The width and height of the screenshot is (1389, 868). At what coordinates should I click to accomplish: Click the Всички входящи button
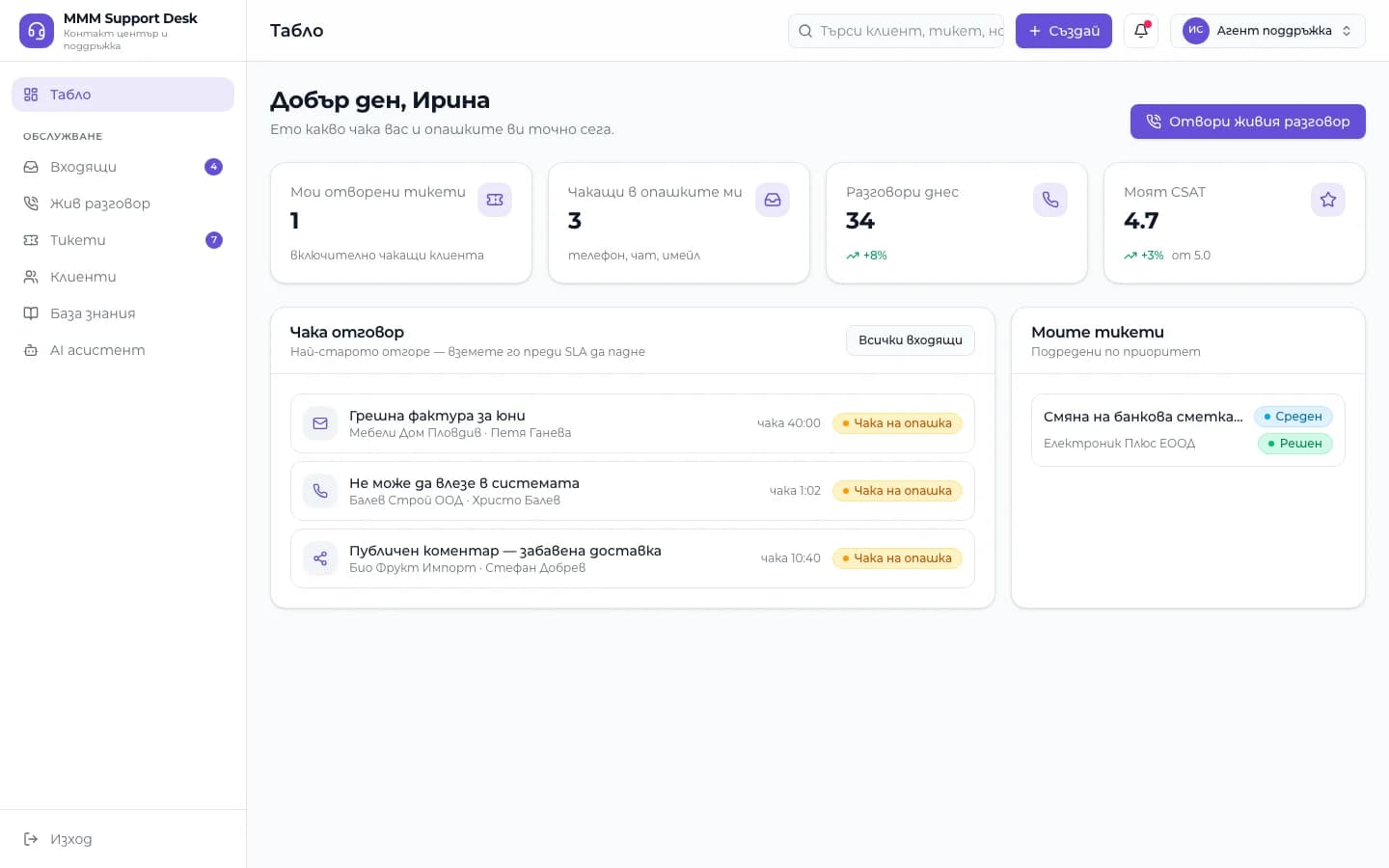click(911, 340)
